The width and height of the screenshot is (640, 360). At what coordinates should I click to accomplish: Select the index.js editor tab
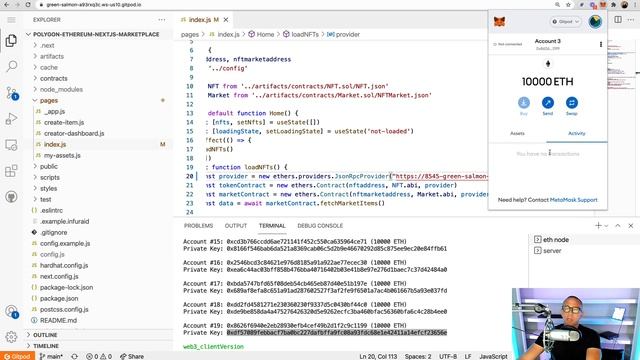coord(203,20)
